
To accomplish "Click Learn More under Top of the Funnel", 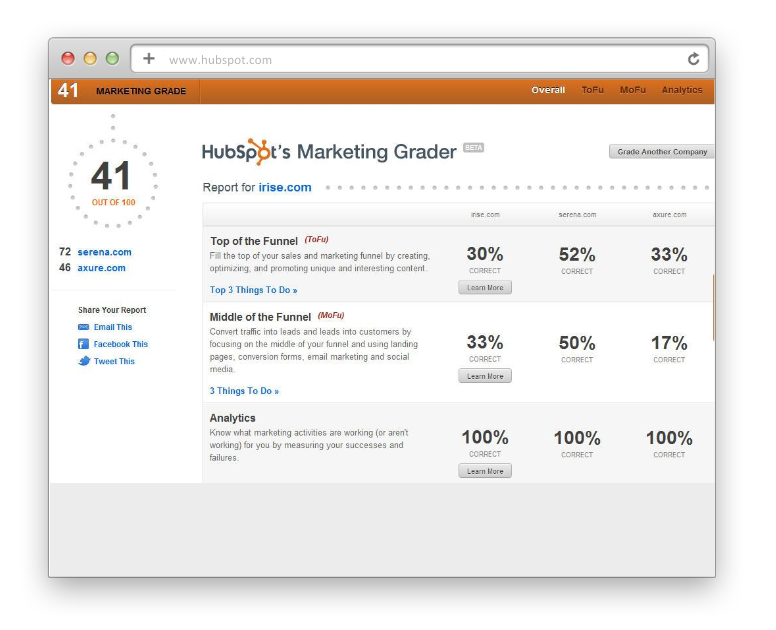I will point(485,288).
